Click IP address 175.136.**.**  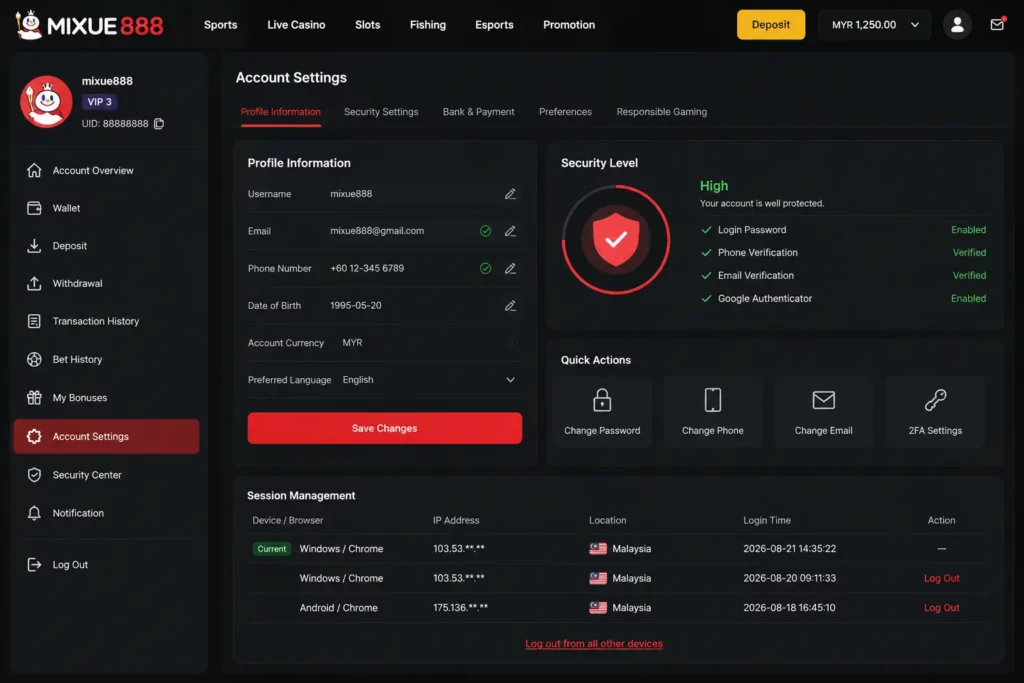point(460,608)
